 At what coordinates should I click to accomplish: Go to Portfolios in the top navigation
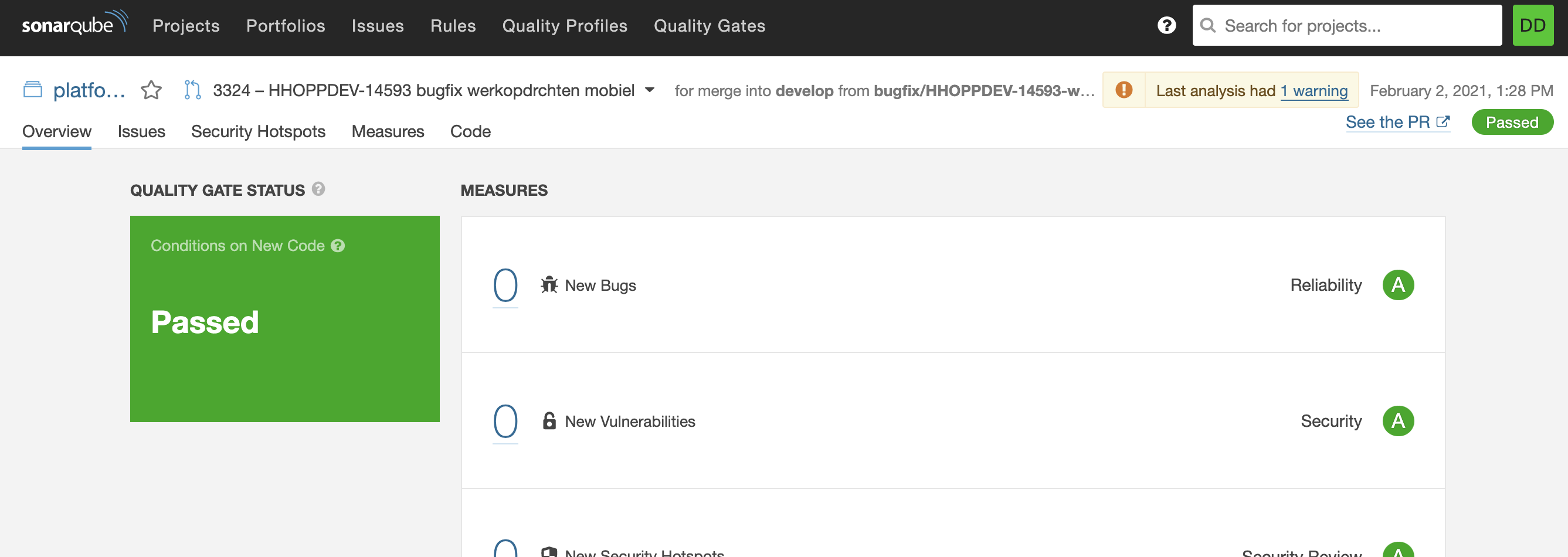pos(286,26)
